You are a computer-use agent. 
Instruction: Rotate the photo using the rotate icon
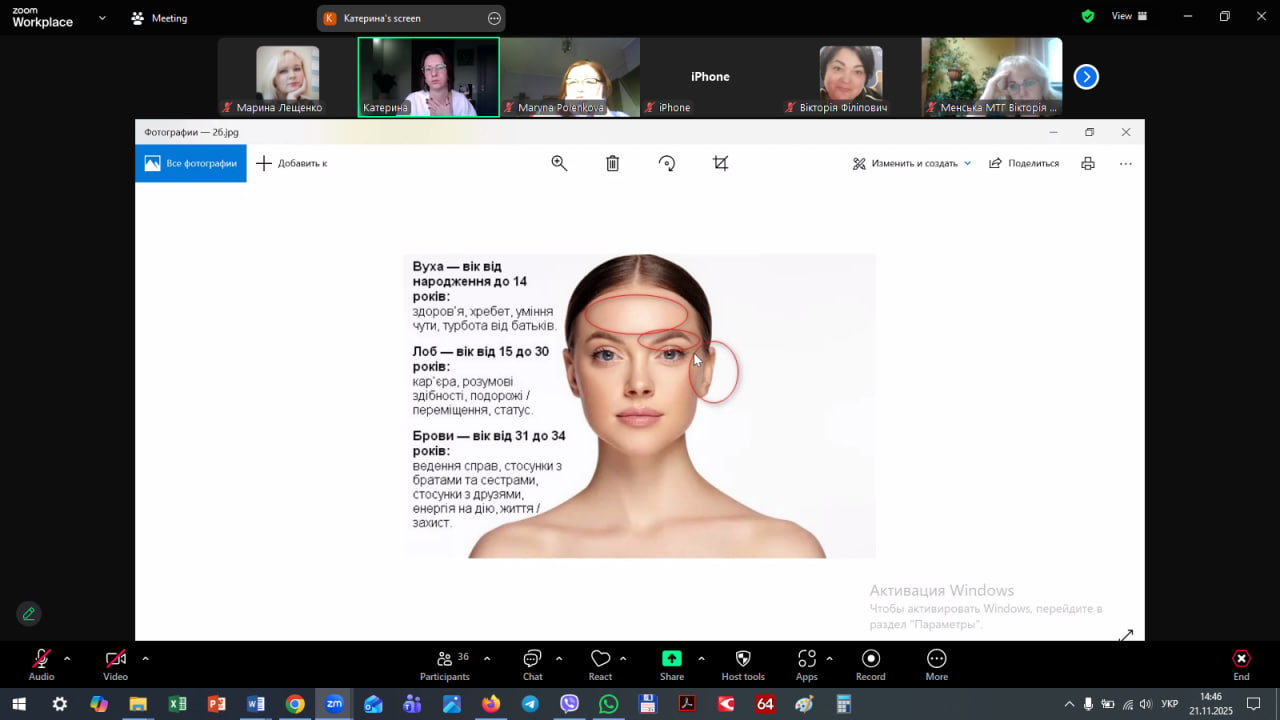click(x=667, y=163)
